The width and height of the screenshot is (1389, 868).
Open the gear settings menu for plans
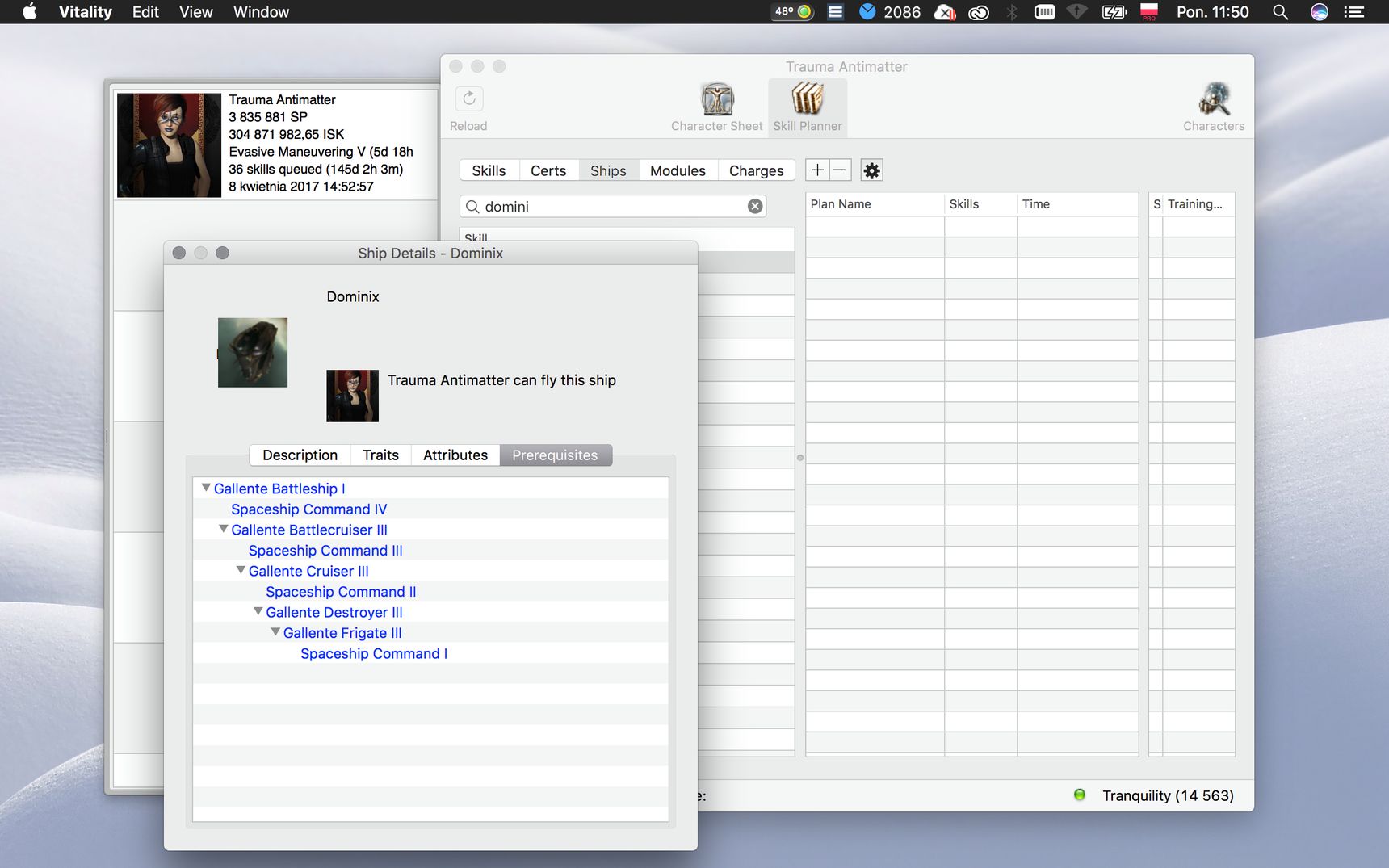pyautogui.click(x=871, y=170)
